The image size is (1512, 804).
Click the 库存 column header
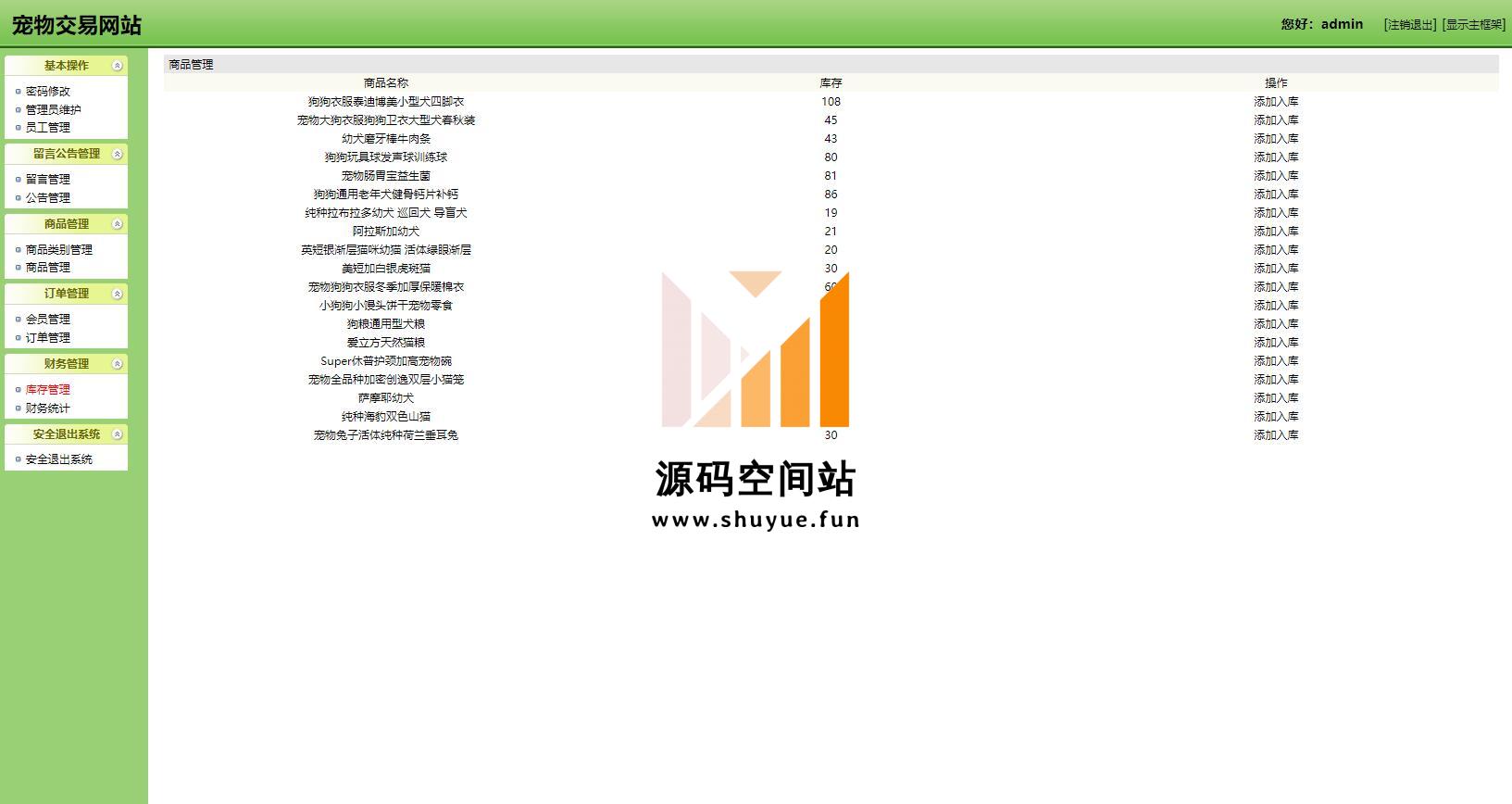[x=831, y=83]
